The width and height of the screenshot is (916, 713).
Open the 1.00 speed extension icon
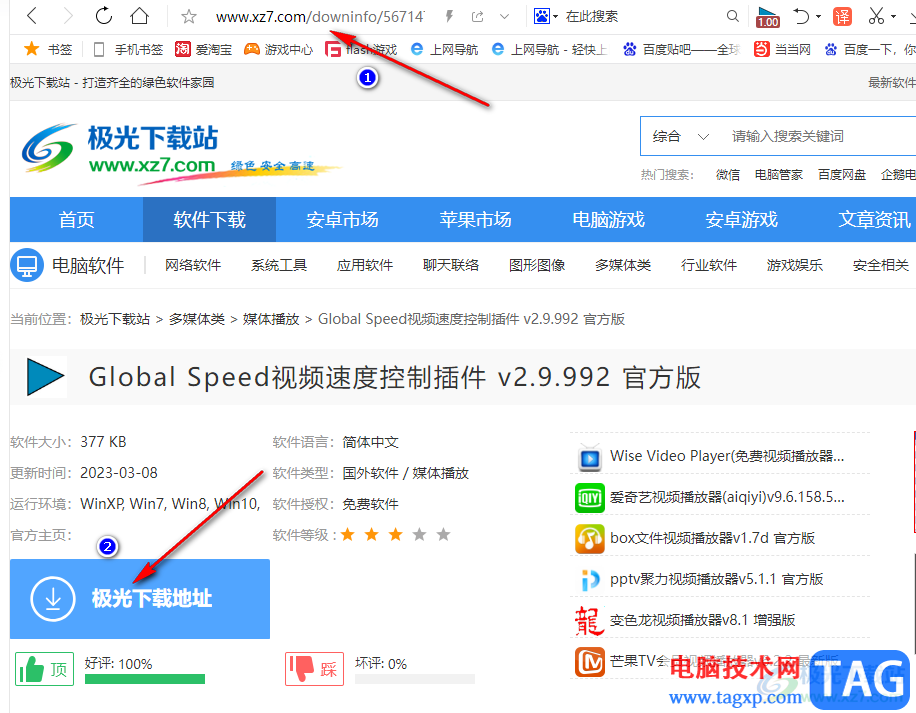768,17
